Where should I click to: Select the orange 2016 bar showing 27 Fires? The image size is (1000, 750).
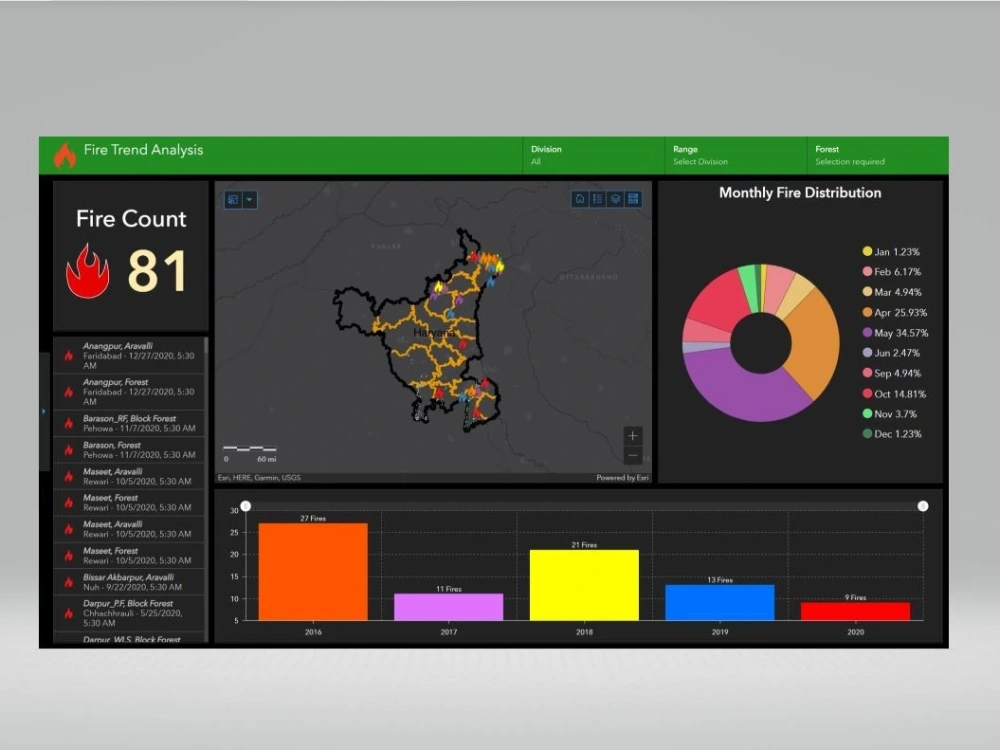coord(312,570)
